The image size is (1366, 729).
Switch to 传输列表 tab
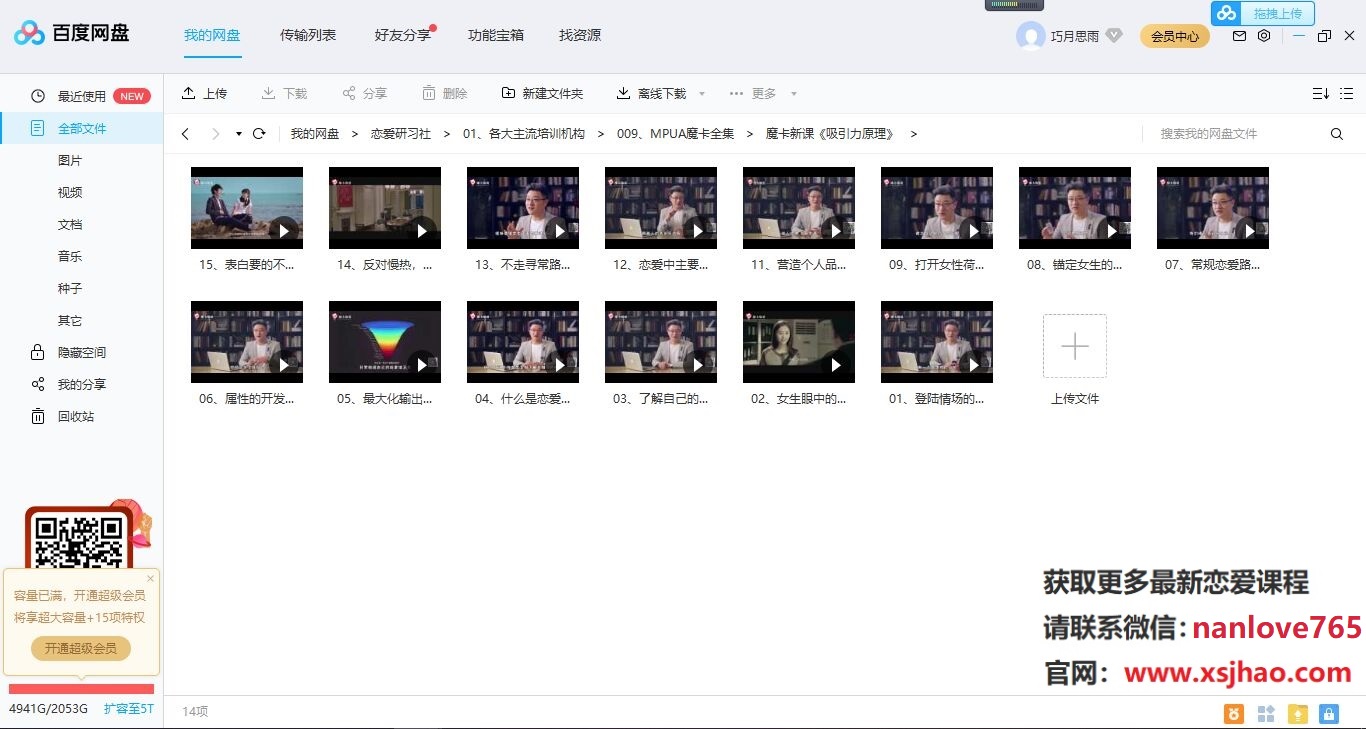tap(308, 35)
